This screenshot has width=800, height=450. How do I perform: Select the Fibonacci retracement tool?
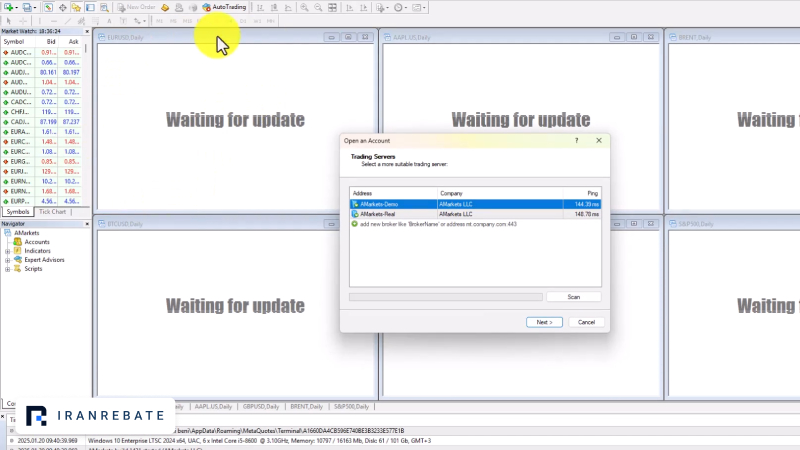pos(95,21)
